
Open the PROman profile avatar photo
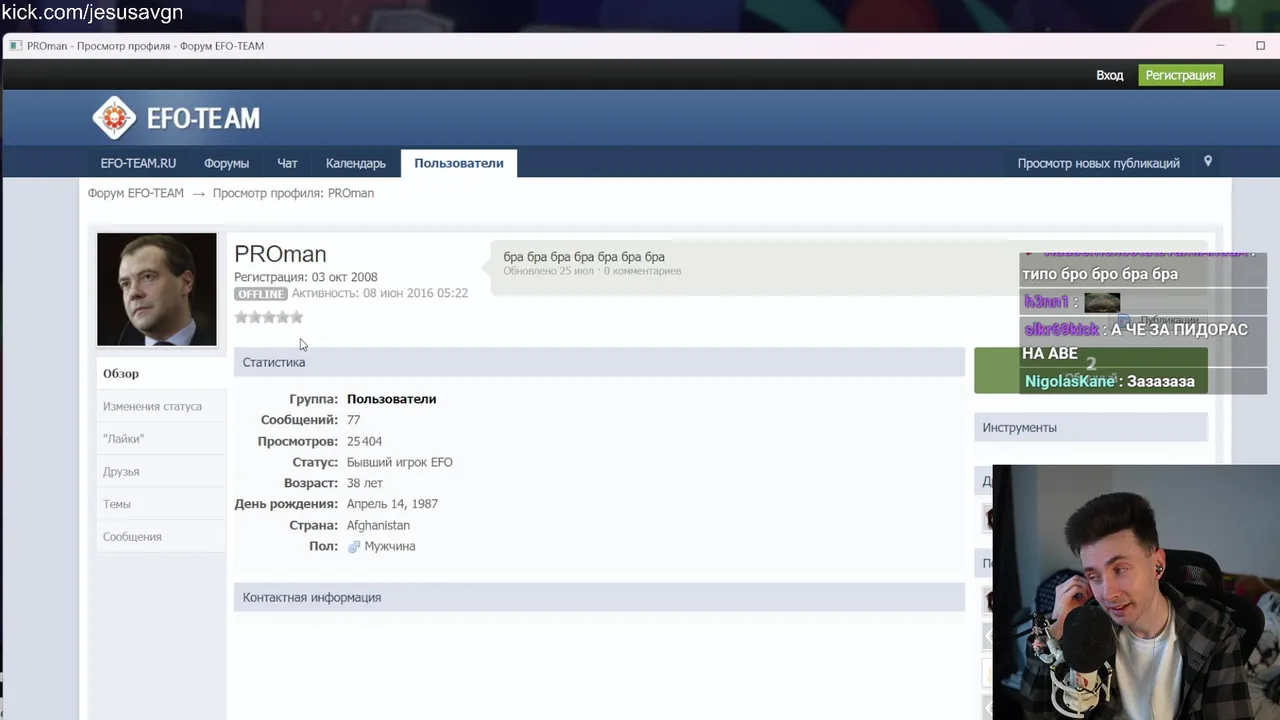[x=156, y=289]
